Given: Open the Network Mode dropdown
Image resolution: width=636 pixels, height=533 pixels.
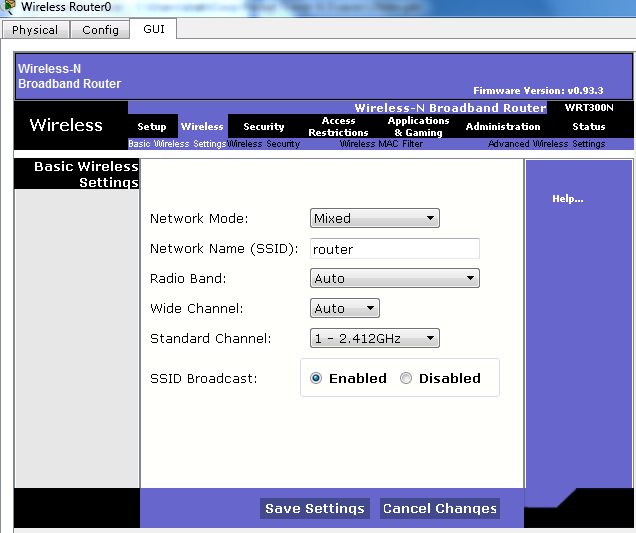Looking at the screenshot, I should (x=374, y=219).
